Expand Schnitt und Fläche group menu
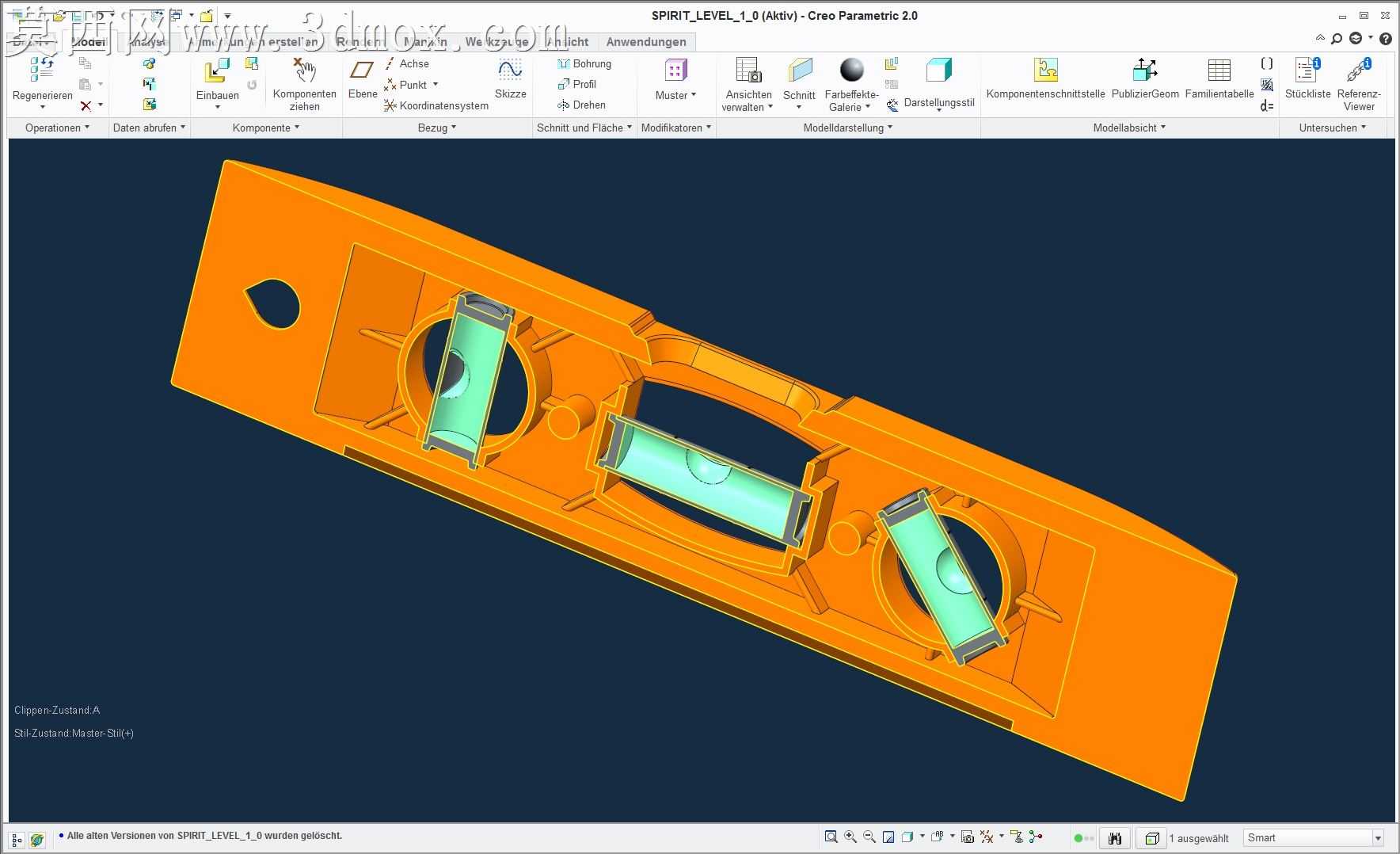Image resolution: width=1400 pixels, height=854 pixels. pyautogui.click(x=584, y=128)
